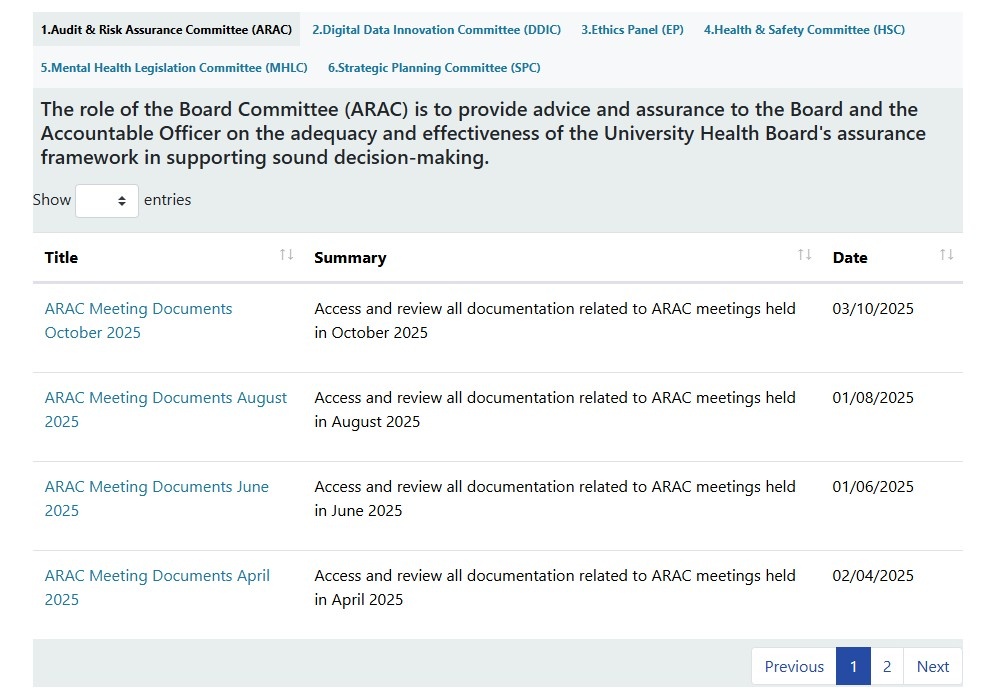Image resolution: width=999 pixels, height=699 pixels.
Task: Click the April 2025 meetings summary text
Action: pos(555,587)
